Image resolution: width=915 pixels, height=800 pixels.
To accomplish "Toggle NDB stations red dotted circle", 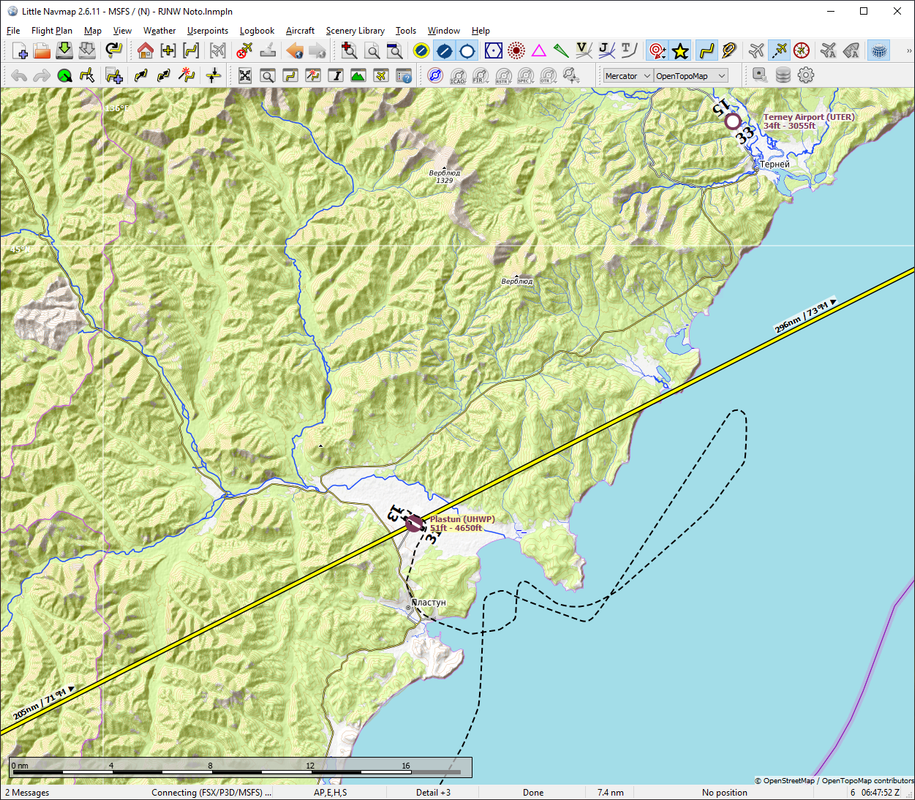I will coord(516,51).
